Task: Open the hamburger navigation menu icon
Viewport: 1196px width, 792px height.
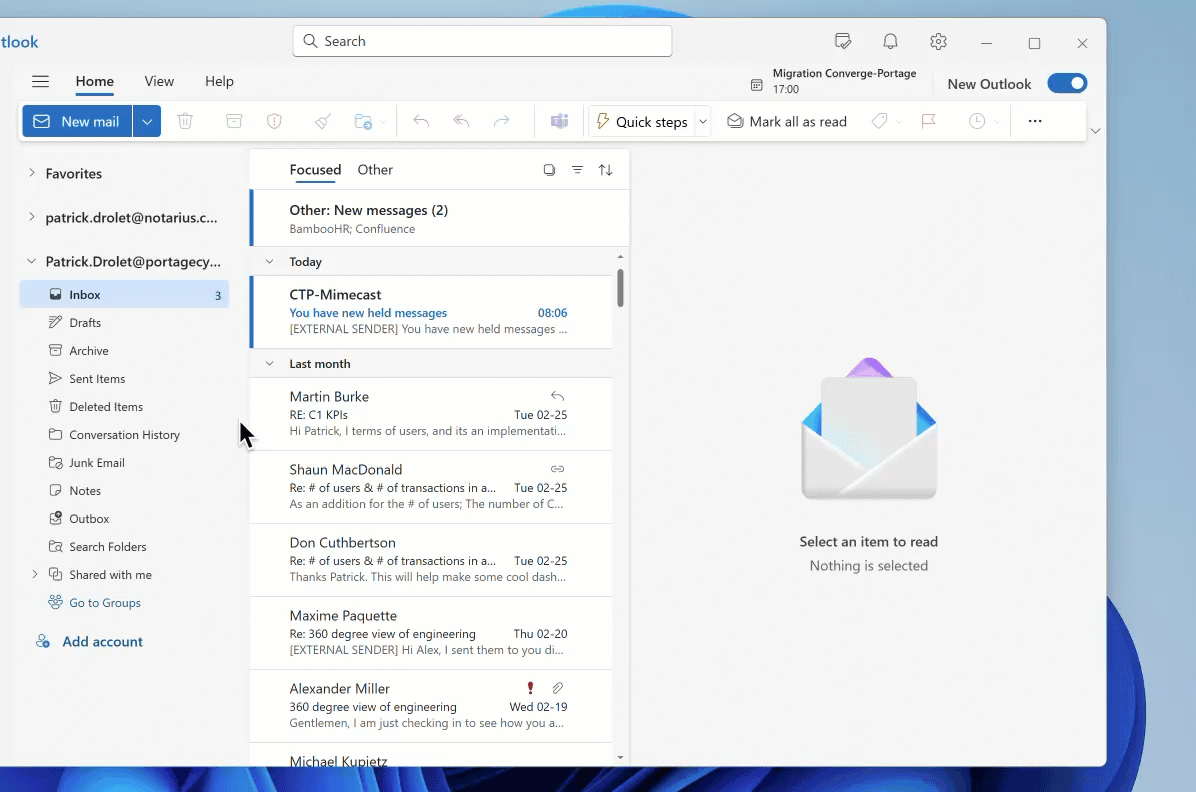Action: 40,82
